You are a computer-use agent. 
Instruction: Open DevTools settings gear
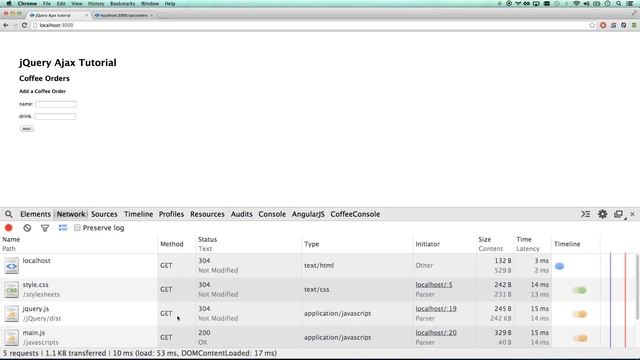pyautogui.click(x=602, y=214)
